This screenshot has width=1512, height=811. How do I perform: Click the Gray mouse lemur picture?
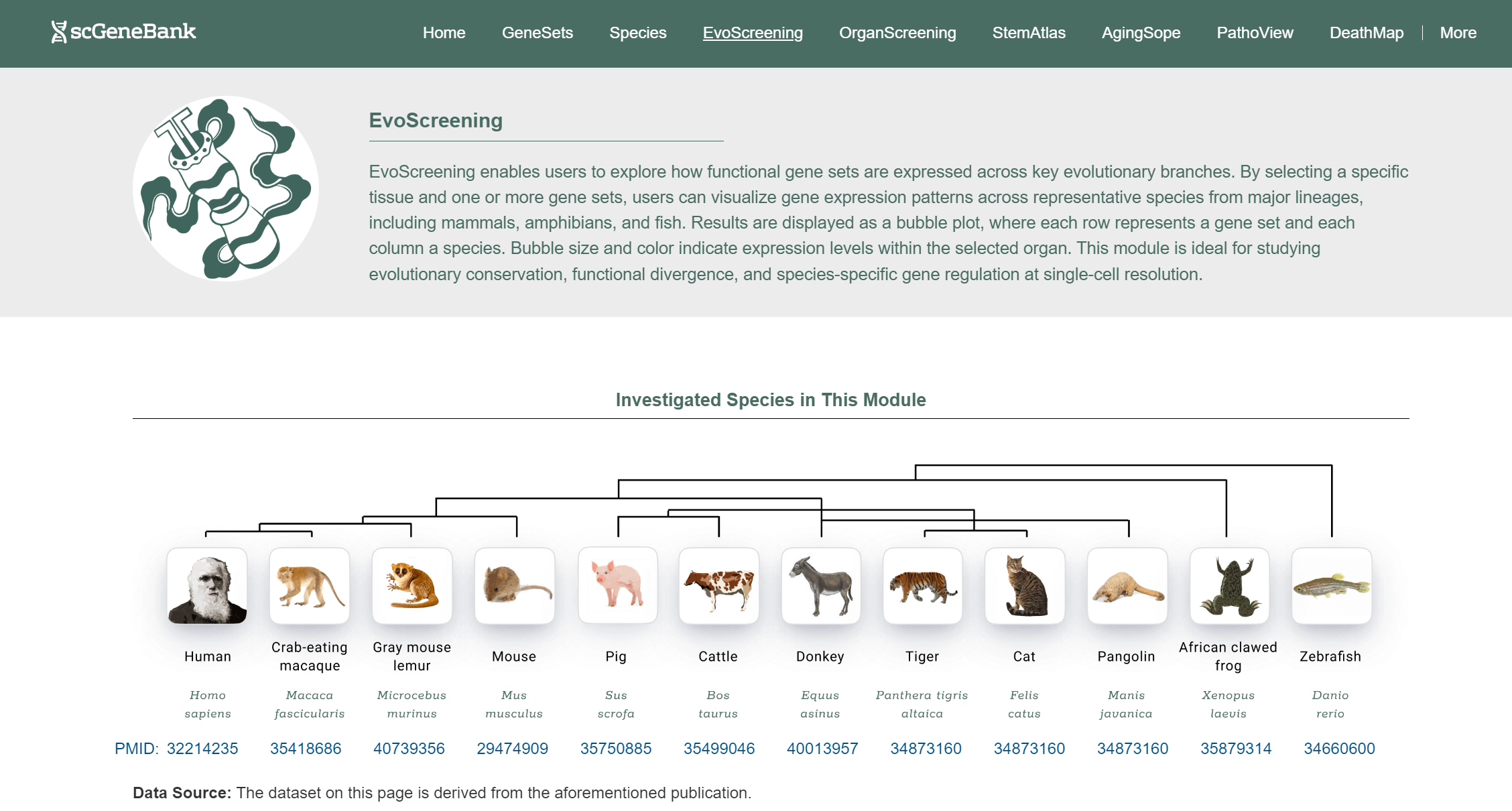412,586
